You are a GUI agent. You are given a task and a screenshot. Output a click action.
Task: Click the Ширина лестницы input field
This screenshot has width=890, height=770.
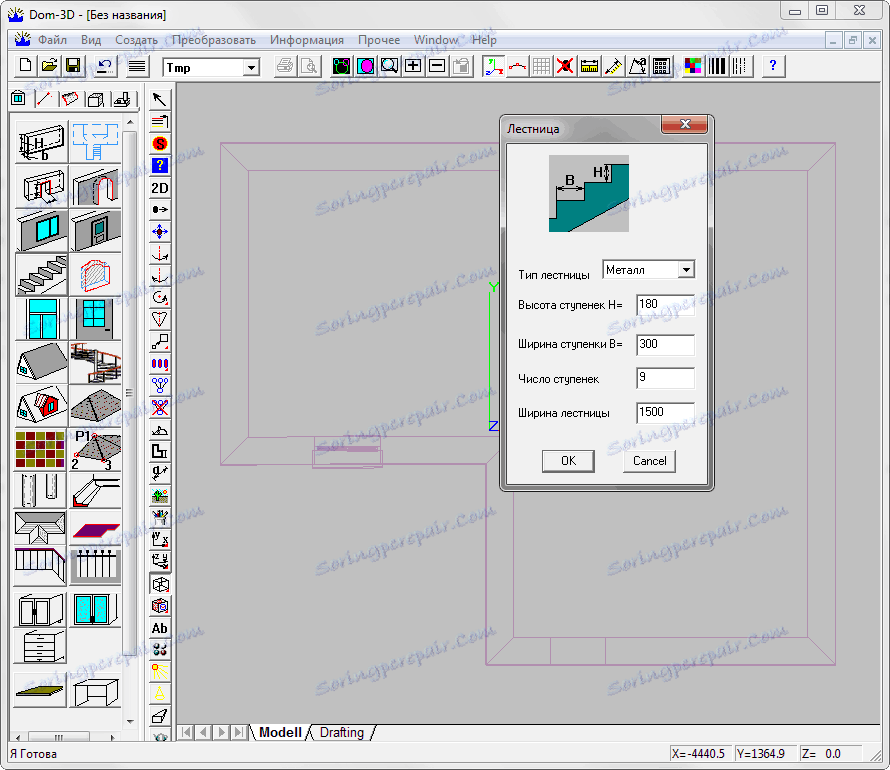point(665,413)
